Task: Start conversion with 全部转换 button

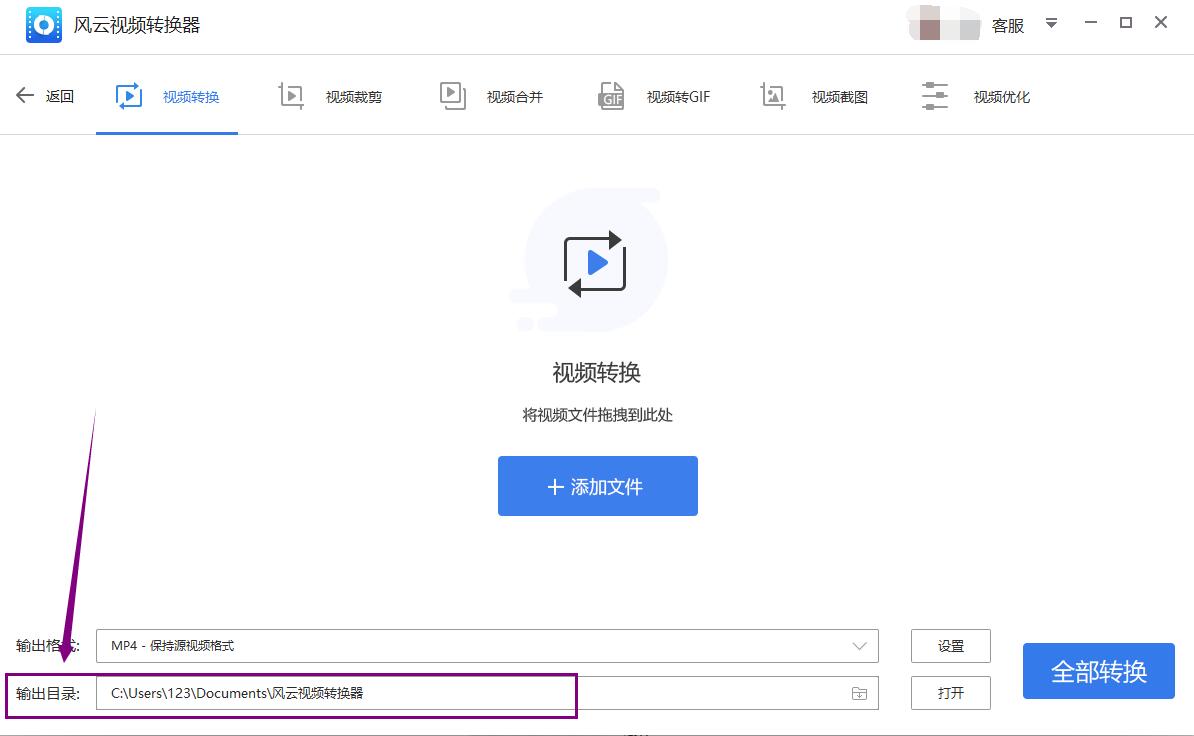Action: (x=1099, y=671)
